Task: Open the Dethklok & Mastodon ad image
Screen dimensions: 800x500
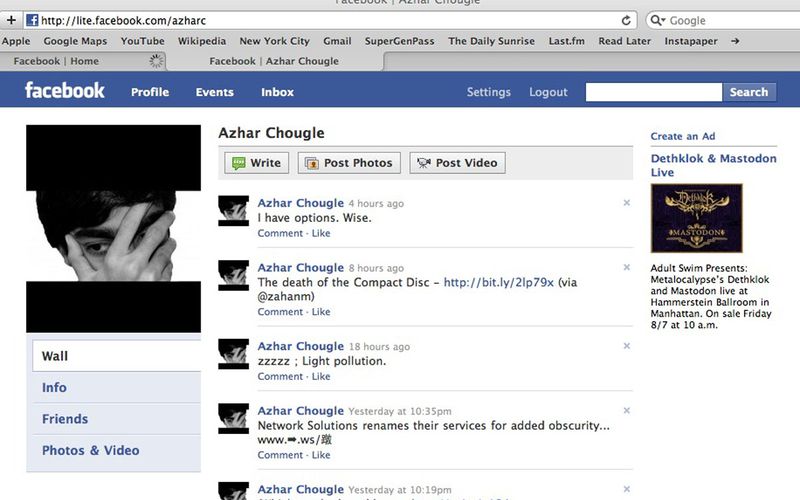Action: point(696,218)
